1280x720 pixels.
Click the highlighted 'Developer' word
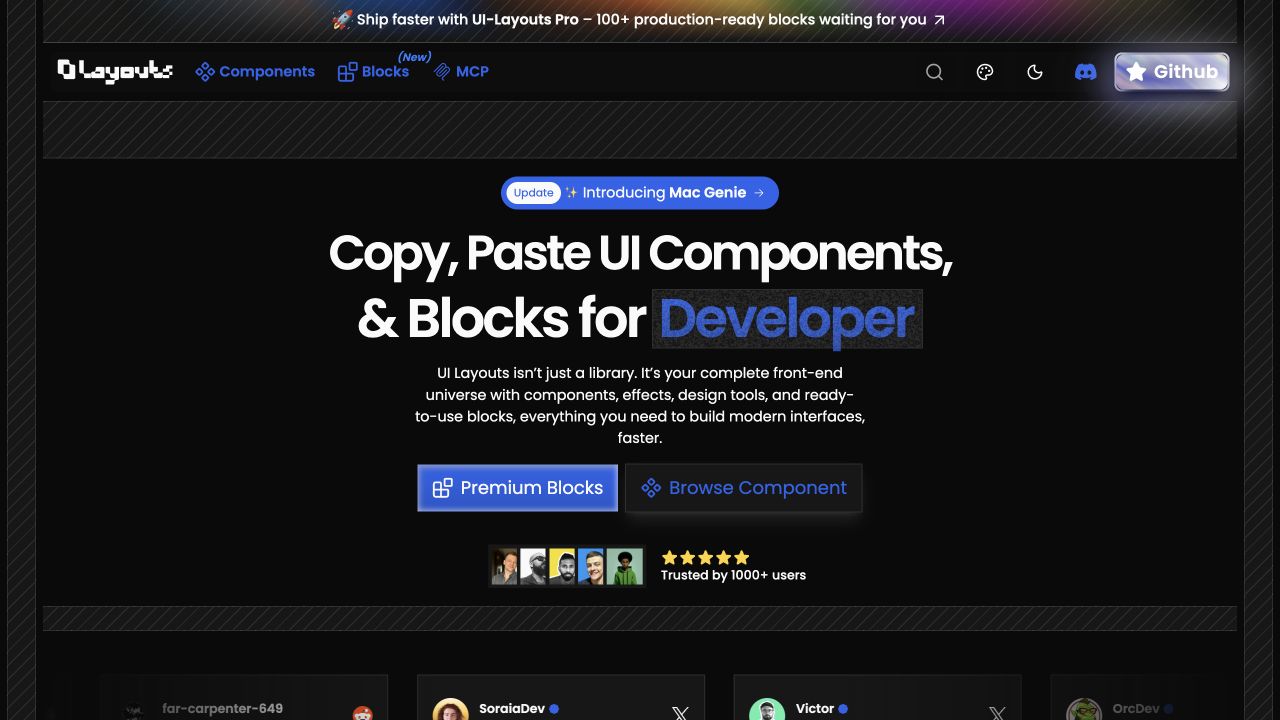(x=787, y=319)
